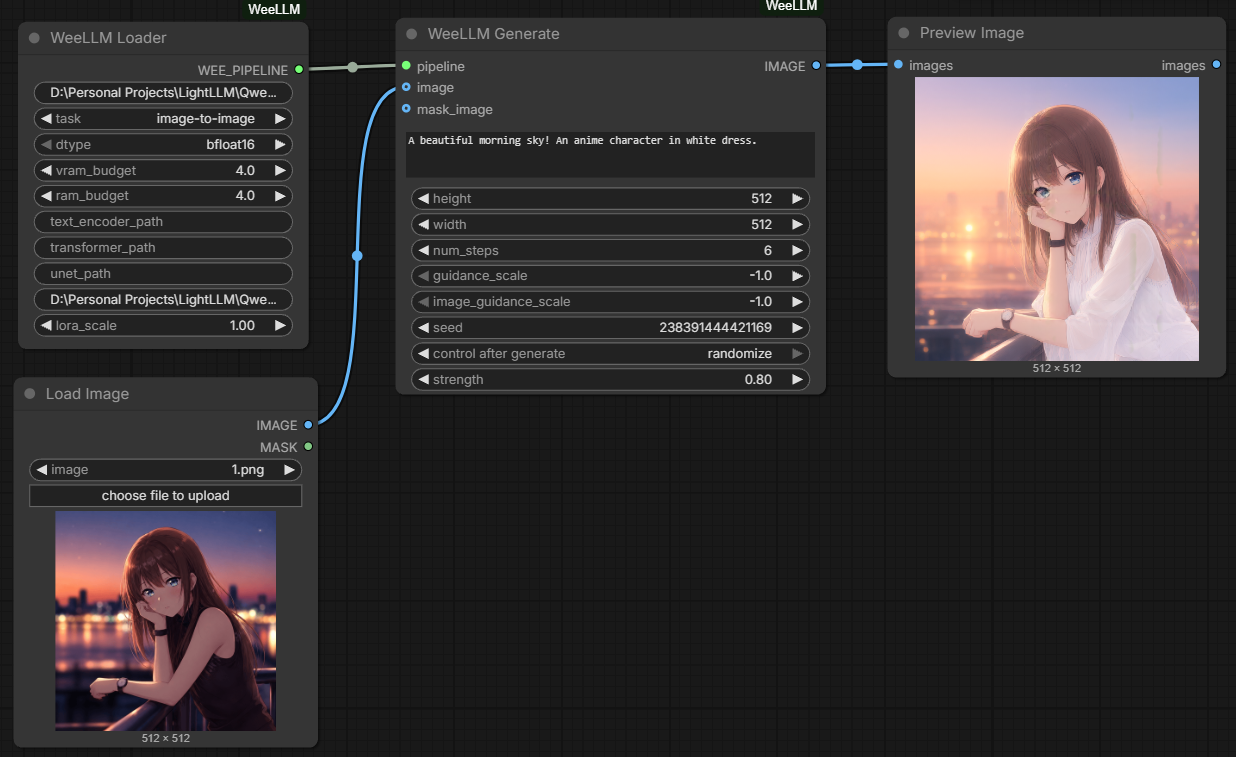Open the image 1.png file selector

coord(165,470)
